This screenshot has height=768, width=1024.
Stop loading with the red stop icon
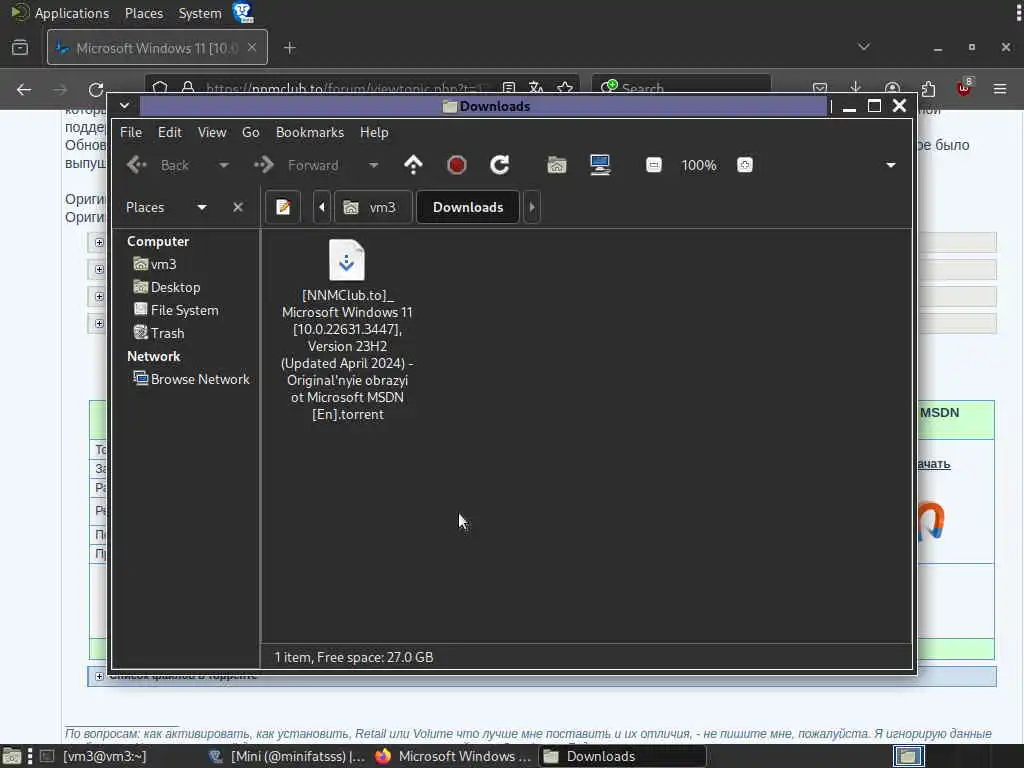(456, 165)
